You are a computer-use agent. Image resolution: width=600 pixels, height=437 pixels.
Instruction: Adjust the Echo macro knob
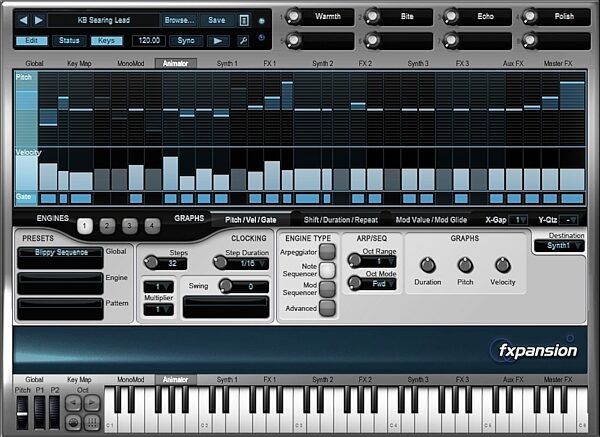[451, 16]
